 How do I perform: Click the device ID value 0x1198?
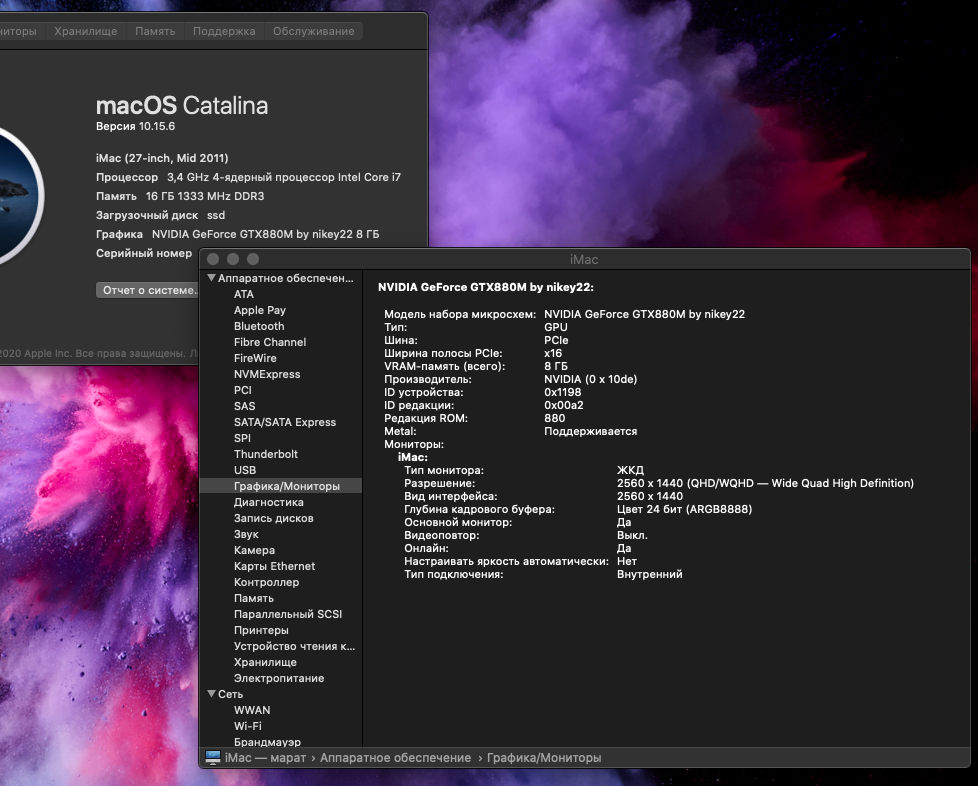[x=563, y=392]
